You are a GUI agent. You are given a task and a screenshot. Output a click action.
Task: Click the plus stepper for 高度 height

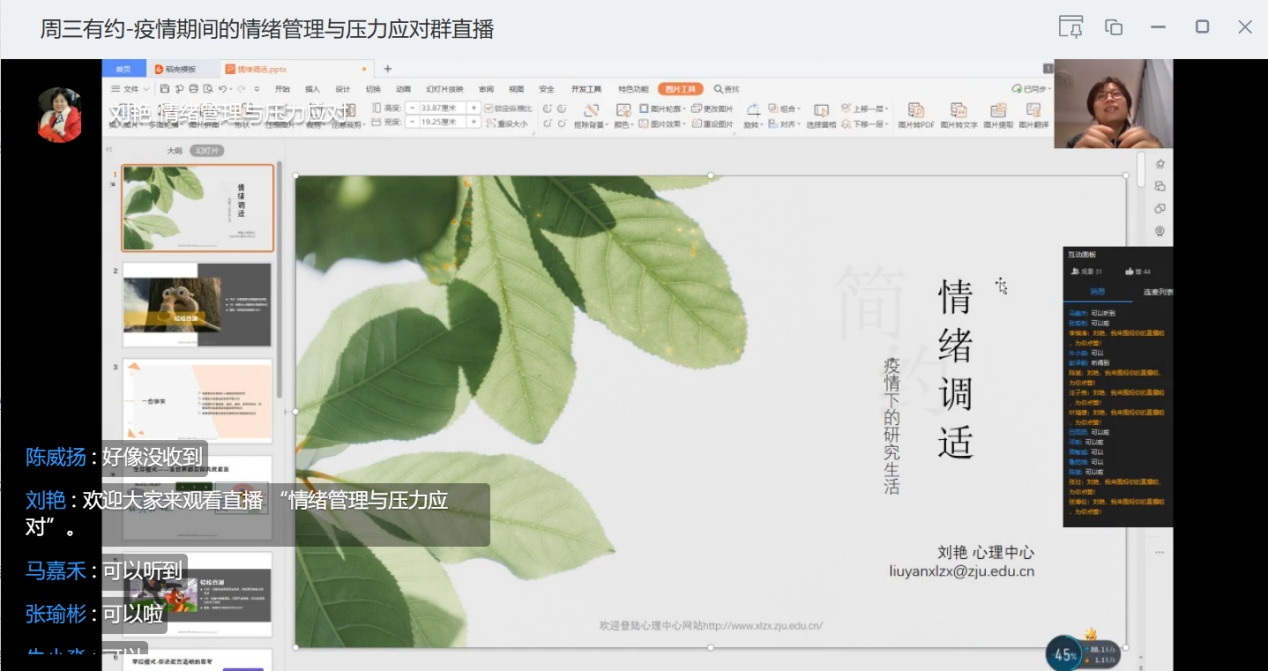pos(475,108)
